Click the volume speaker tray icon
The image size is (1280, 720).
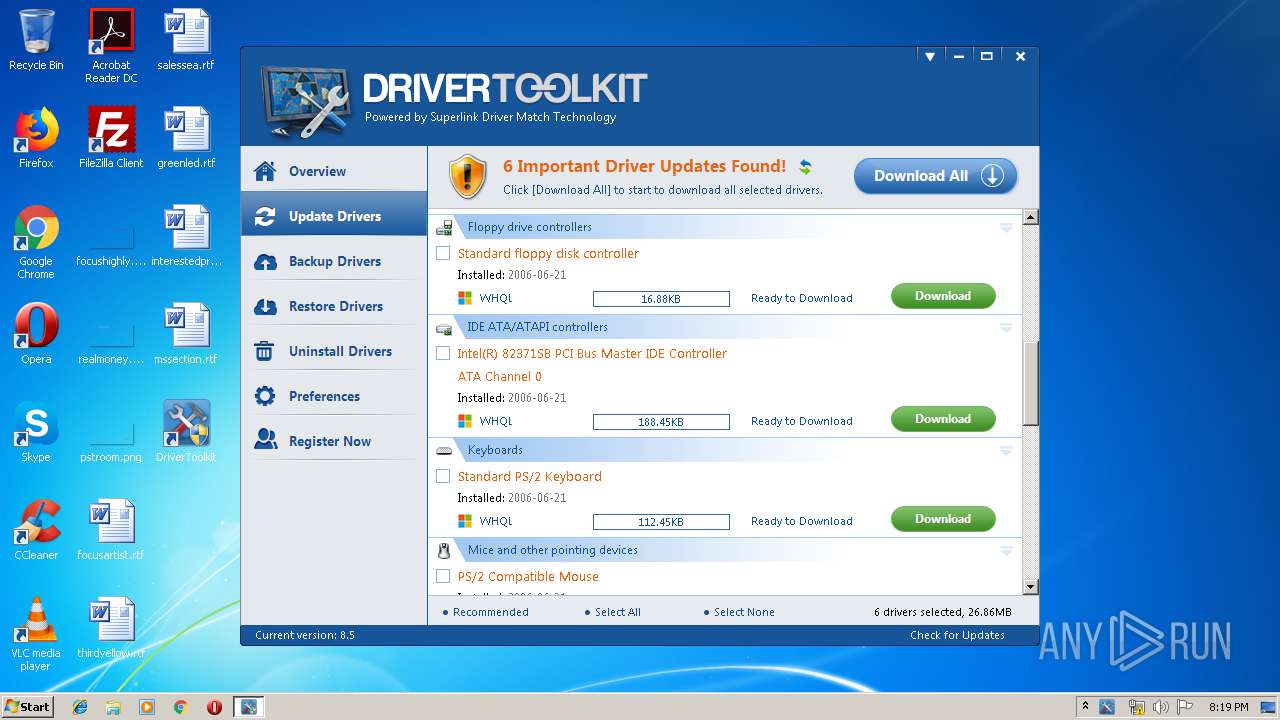click(x=1161, y=707)
